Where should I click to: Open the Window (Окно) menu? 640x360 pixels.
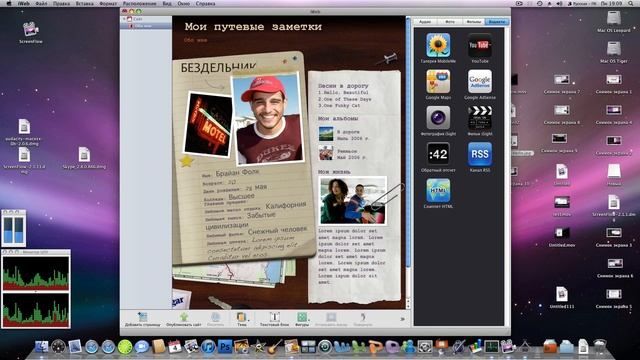[x=184, y=3]
